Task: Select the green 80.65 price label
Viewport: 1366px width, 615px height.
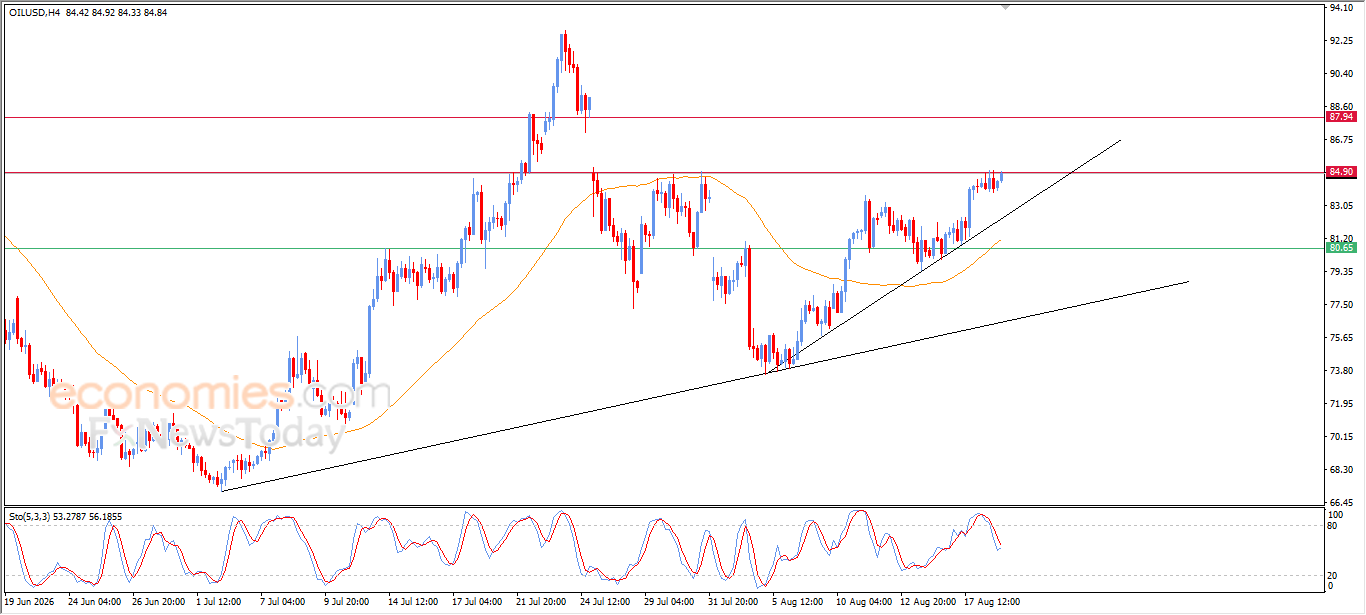Action: tap(1341, 248)
